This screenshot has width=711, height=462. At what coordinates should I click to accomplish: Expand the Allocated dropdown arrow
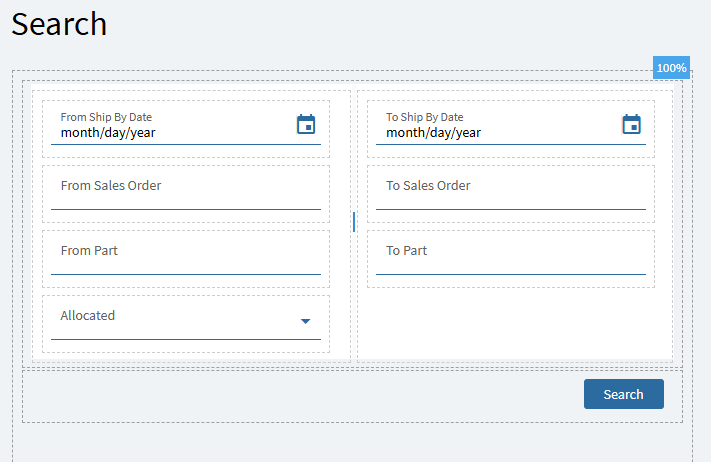(x=306, y=321)
